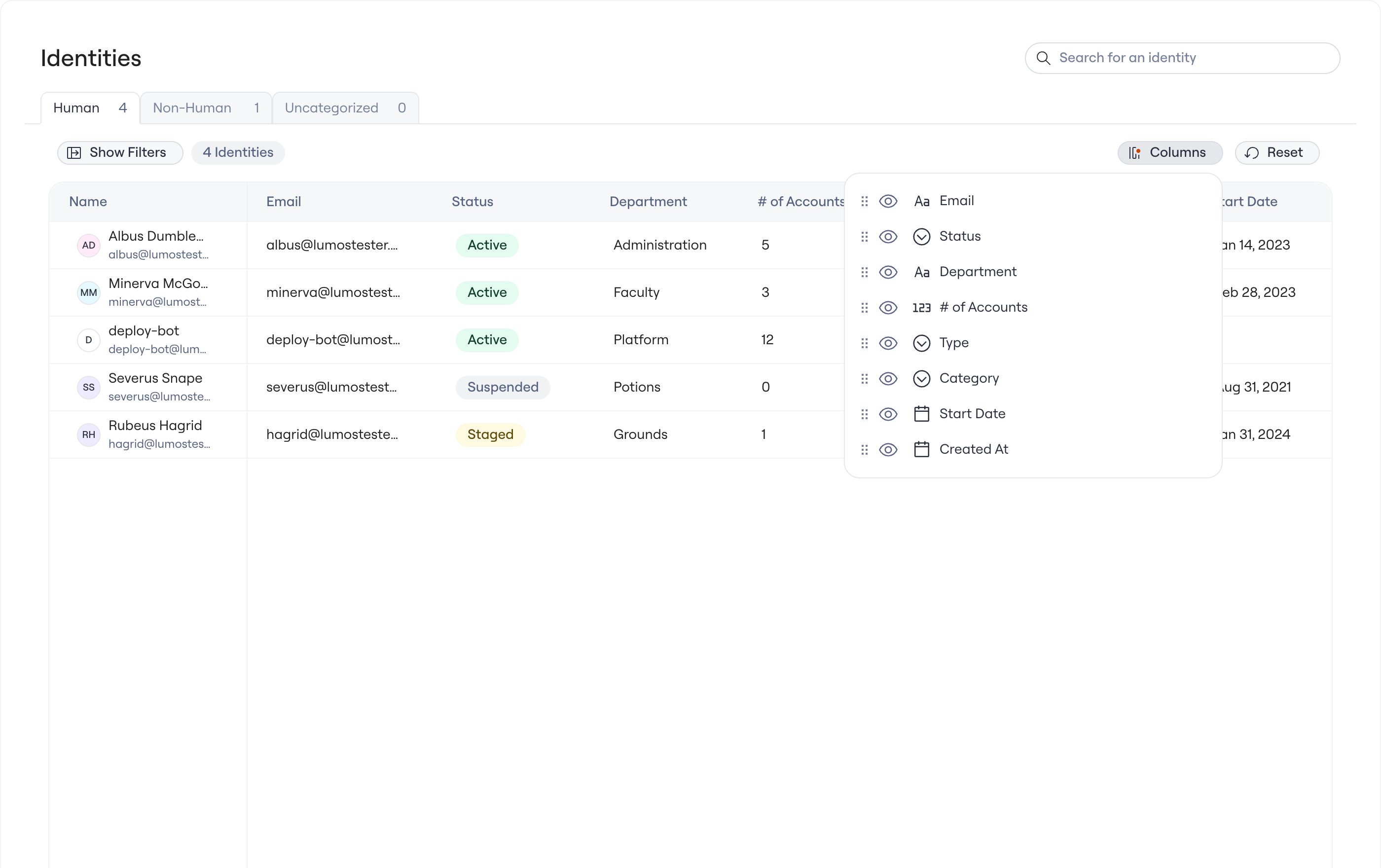Viewport: 1381px width, 868px height.
Task: Click the SS avatar for Severus Snape
Action: pyautogui.click(x=88, y=388)
